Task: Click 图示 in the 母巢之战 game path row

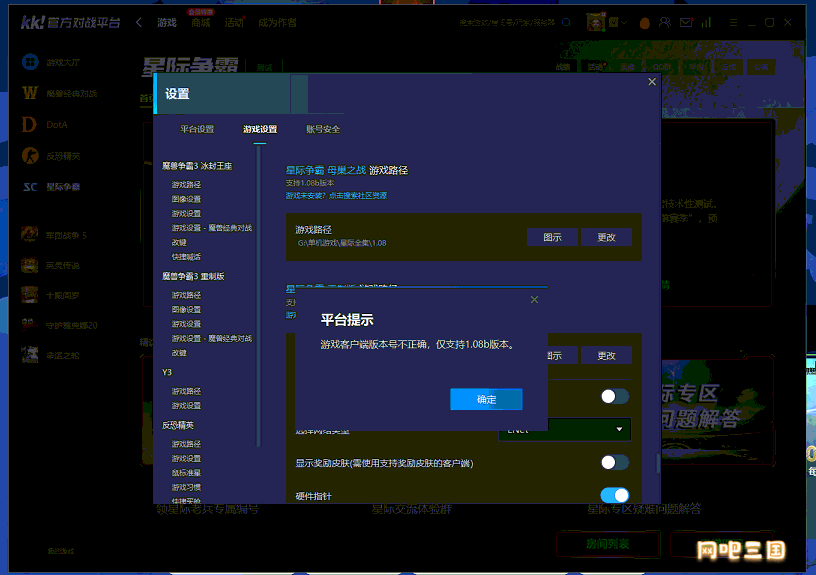Action: coord(552,237)
